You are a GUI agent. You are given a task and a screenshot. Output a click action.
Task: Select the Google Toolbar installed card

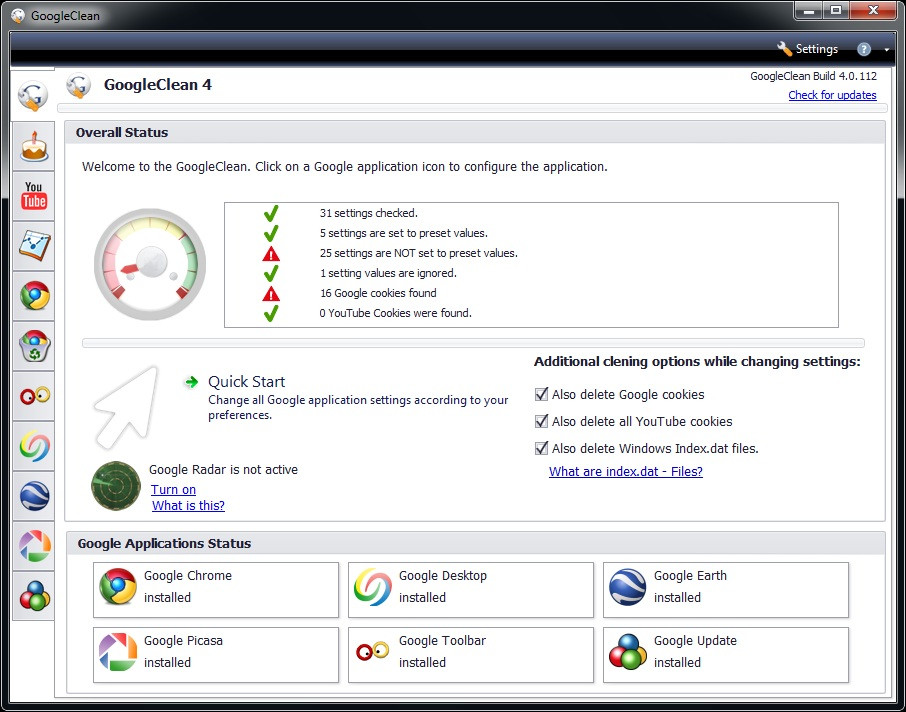(x=471, y=655)
